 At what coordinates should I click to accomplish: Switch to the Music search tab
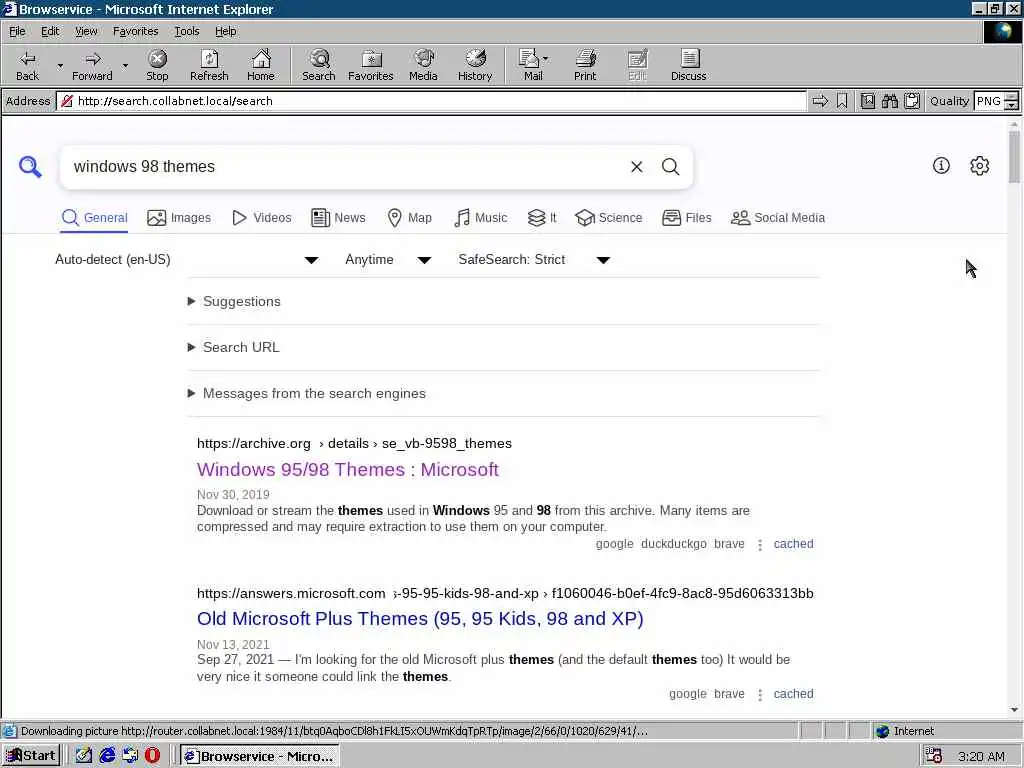pyautogui.click(x=480, y=217)
